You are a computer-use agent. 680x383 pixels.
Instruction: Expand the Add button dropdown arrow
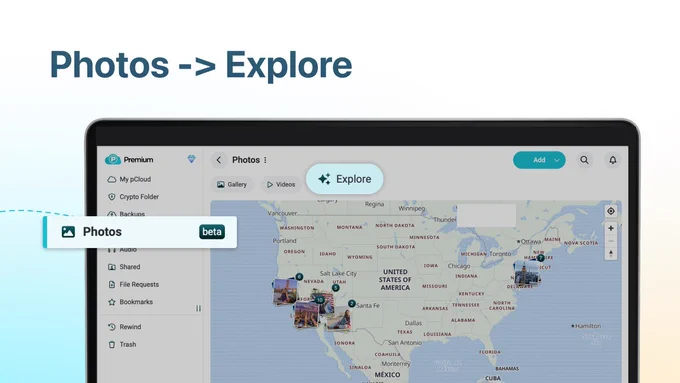click(557, 160)
